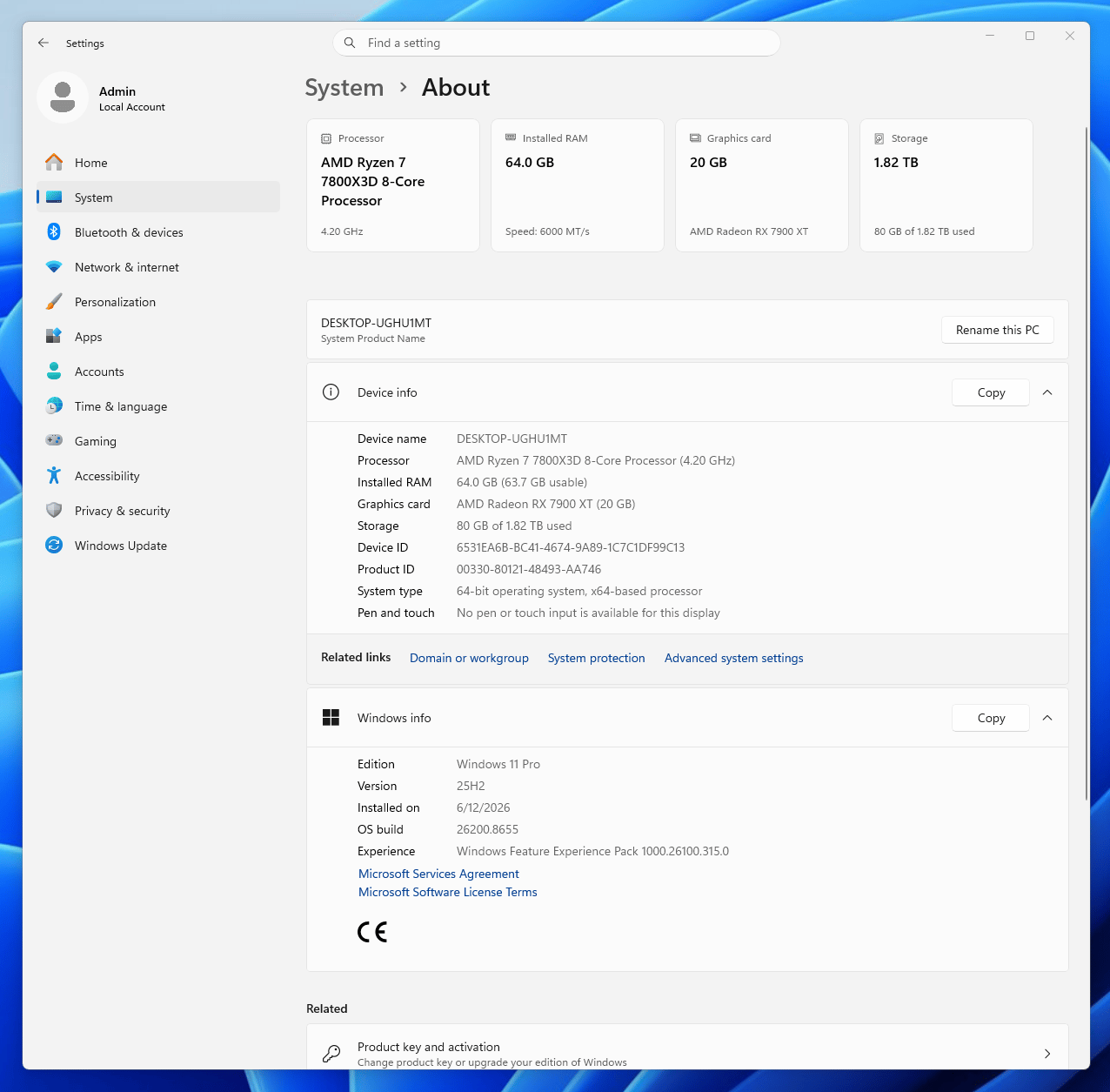Click the Find a setting field
Viewport: 1110px width, 1092px height.
(557, 43)
